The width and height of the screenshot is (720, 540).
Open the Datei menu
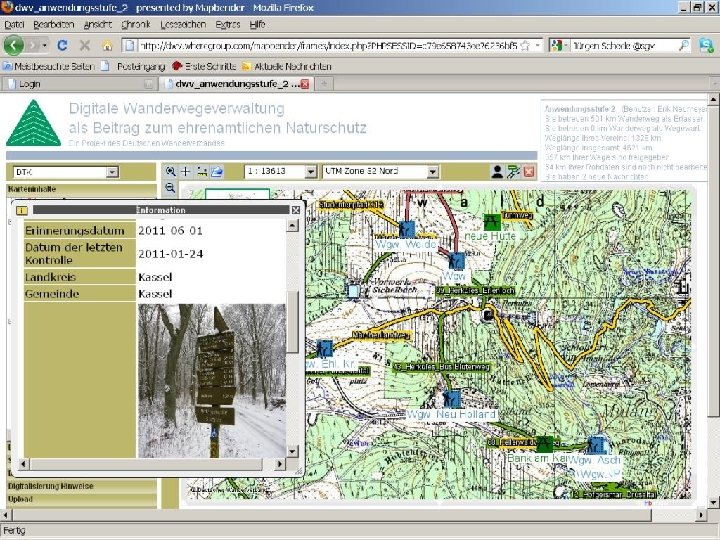click(14, 24)
